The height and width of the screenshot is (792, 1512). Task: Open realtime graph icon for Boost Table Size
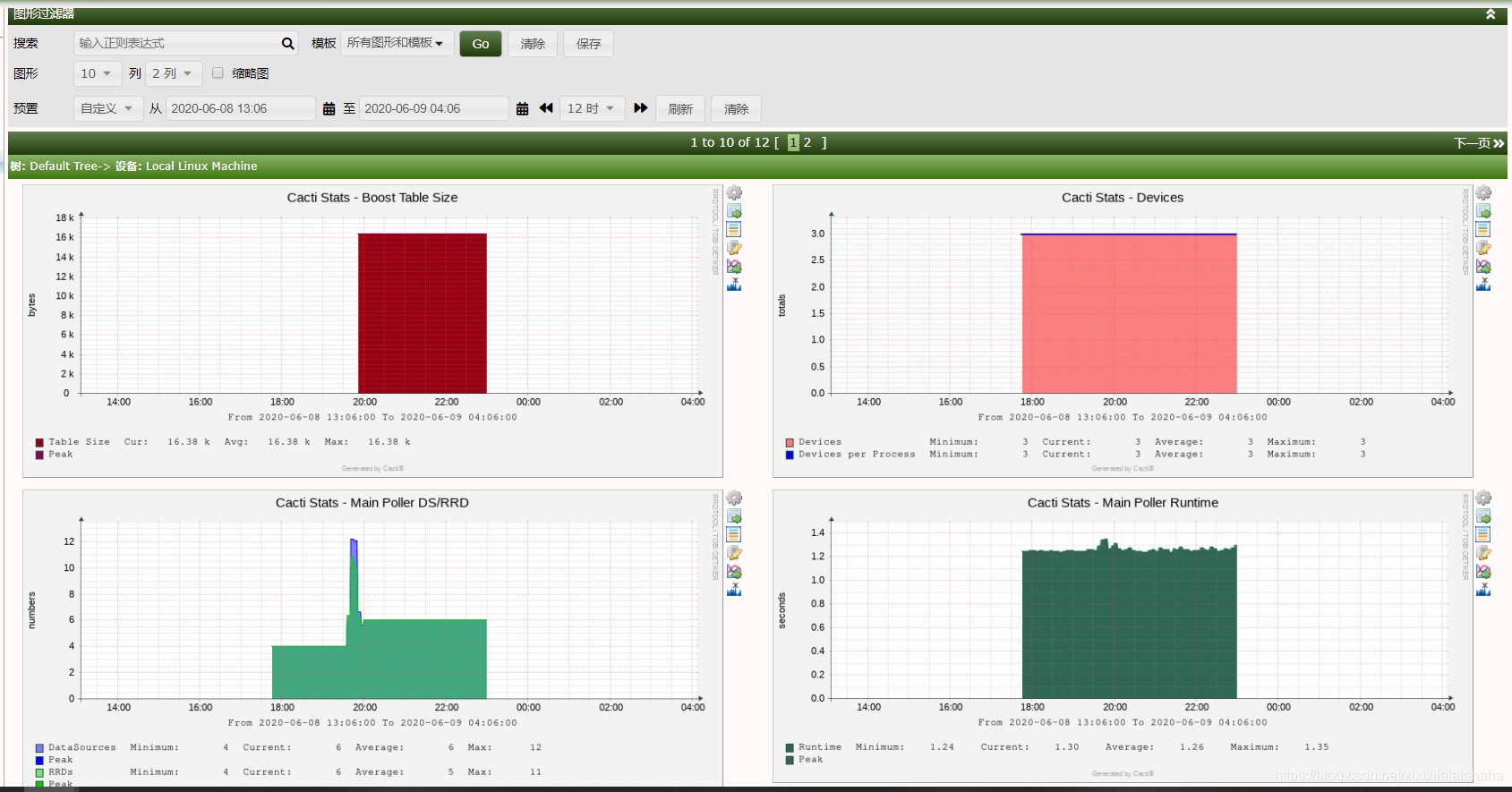pos(734,267)
